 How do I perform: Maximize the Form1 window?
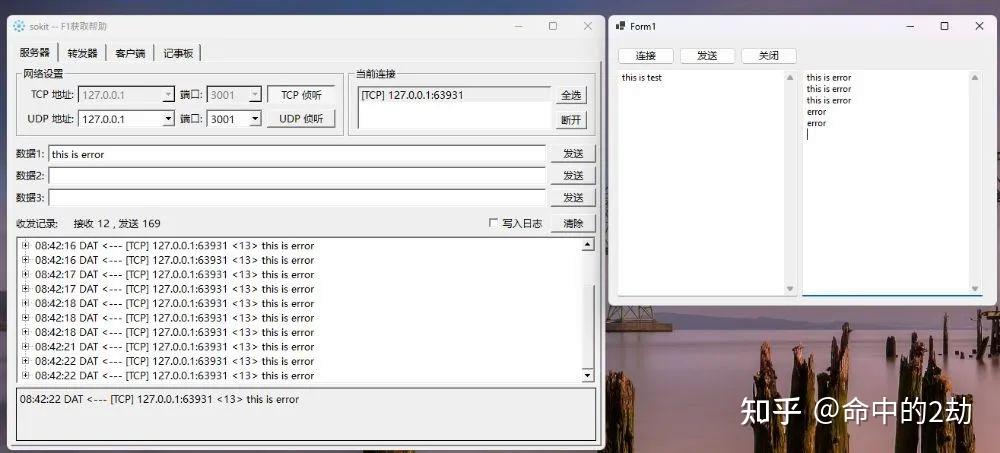click(944, 26)
